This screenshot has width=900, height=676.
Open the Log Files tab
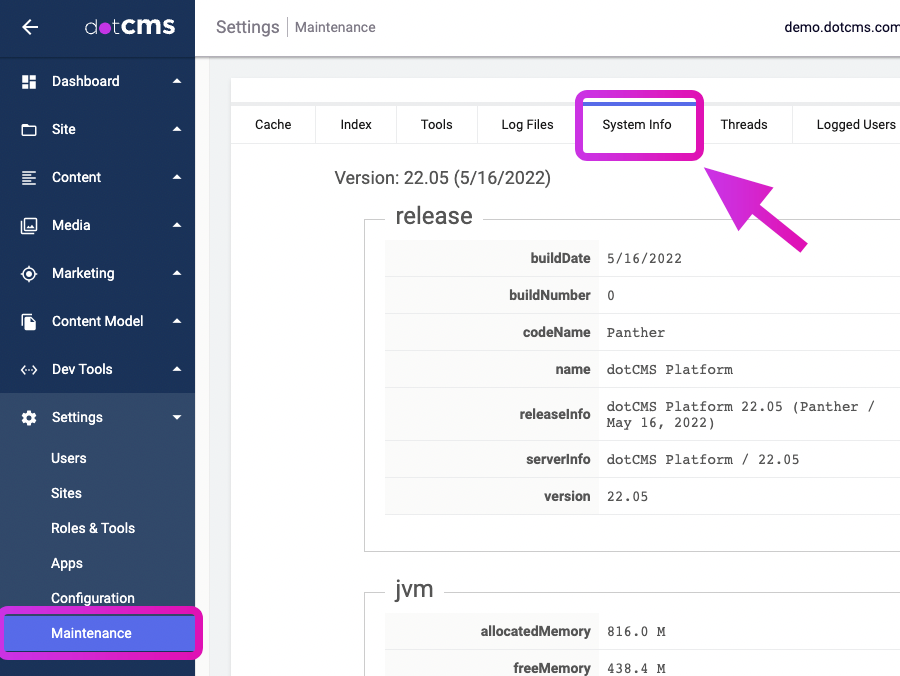click(x=527, y=125)
